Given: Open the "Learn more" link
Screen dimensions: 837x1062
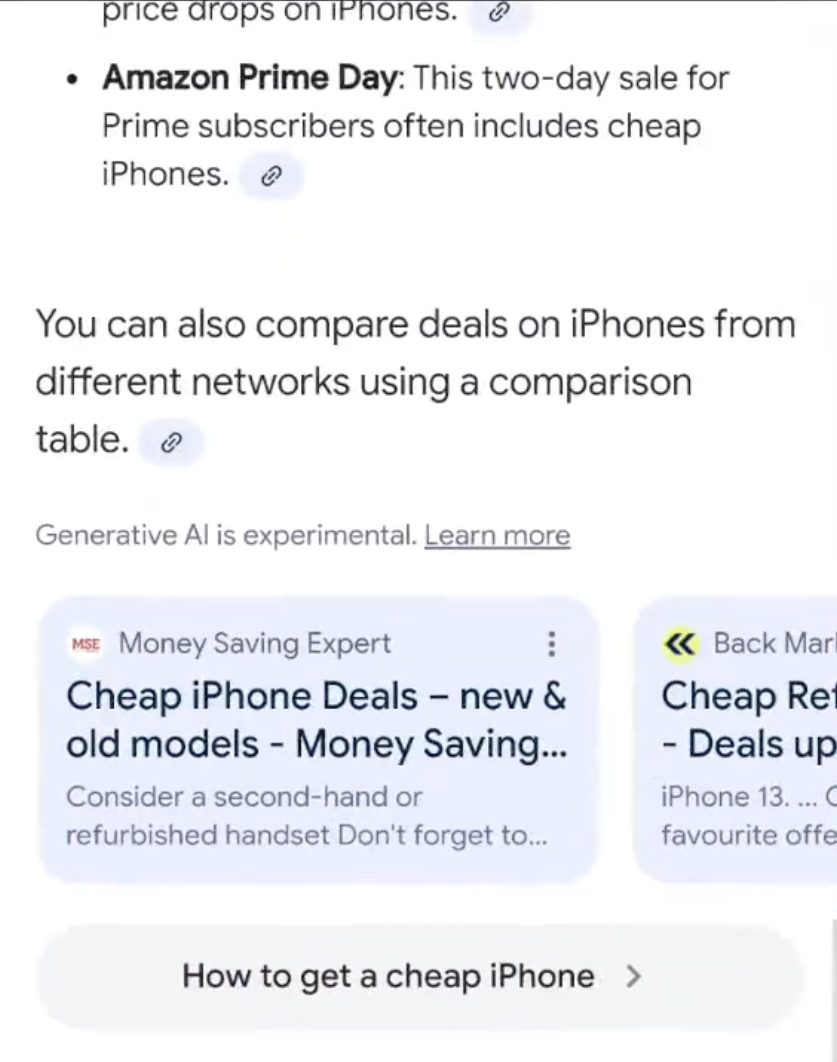Looking at the screenshot, I should [x=497, y=536].
